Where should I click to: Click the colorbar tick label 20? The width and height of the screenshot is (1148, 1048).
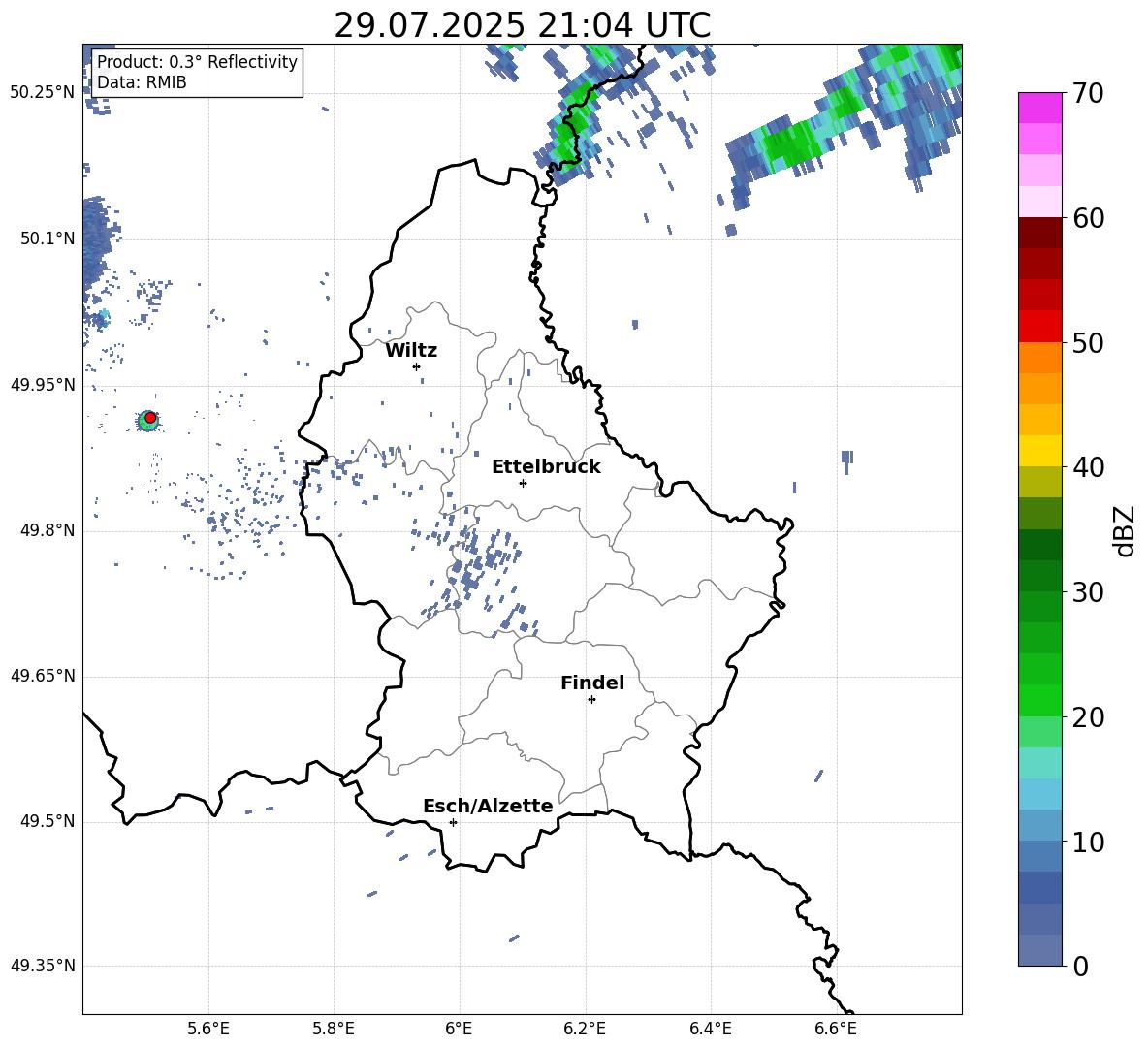pyautogui.click(x=1088, y=716)
